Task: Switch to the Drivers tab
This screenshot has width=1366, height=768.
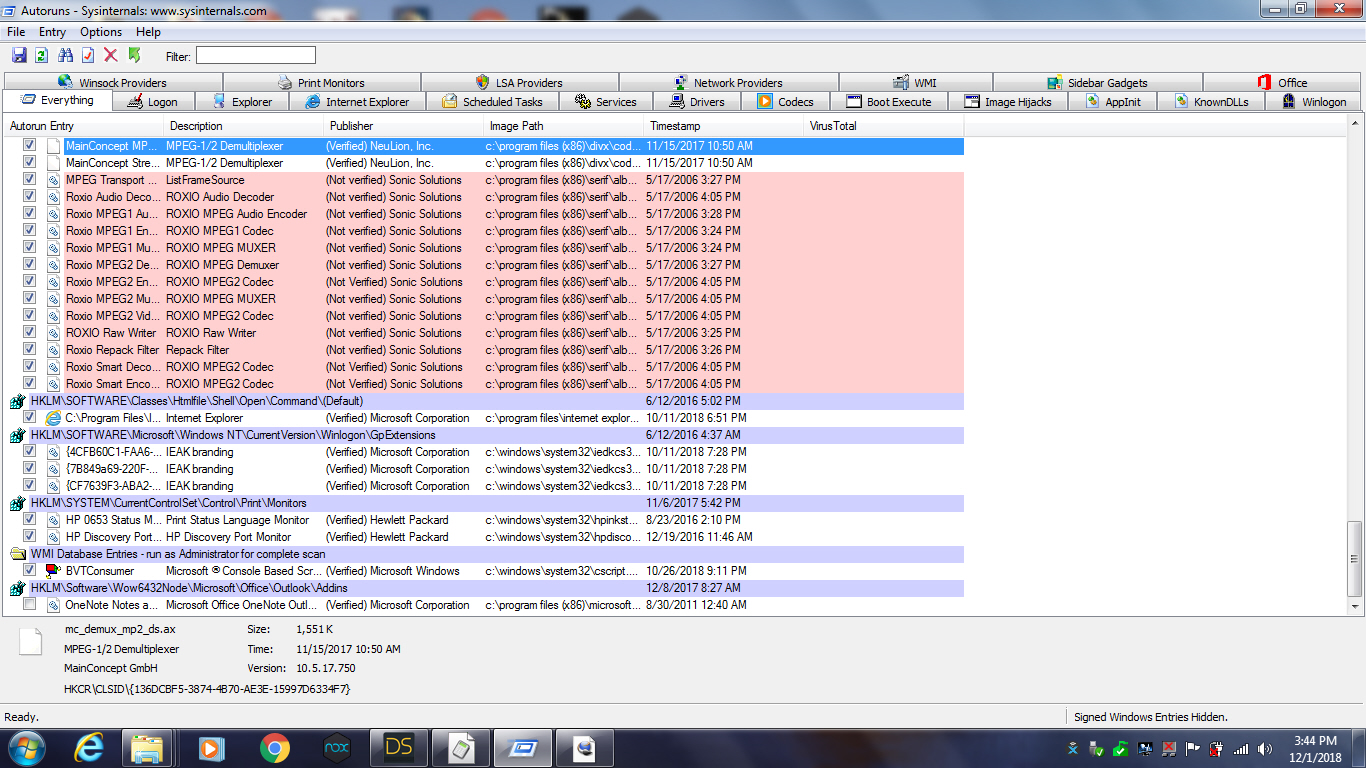Action: tap(697, 102)
